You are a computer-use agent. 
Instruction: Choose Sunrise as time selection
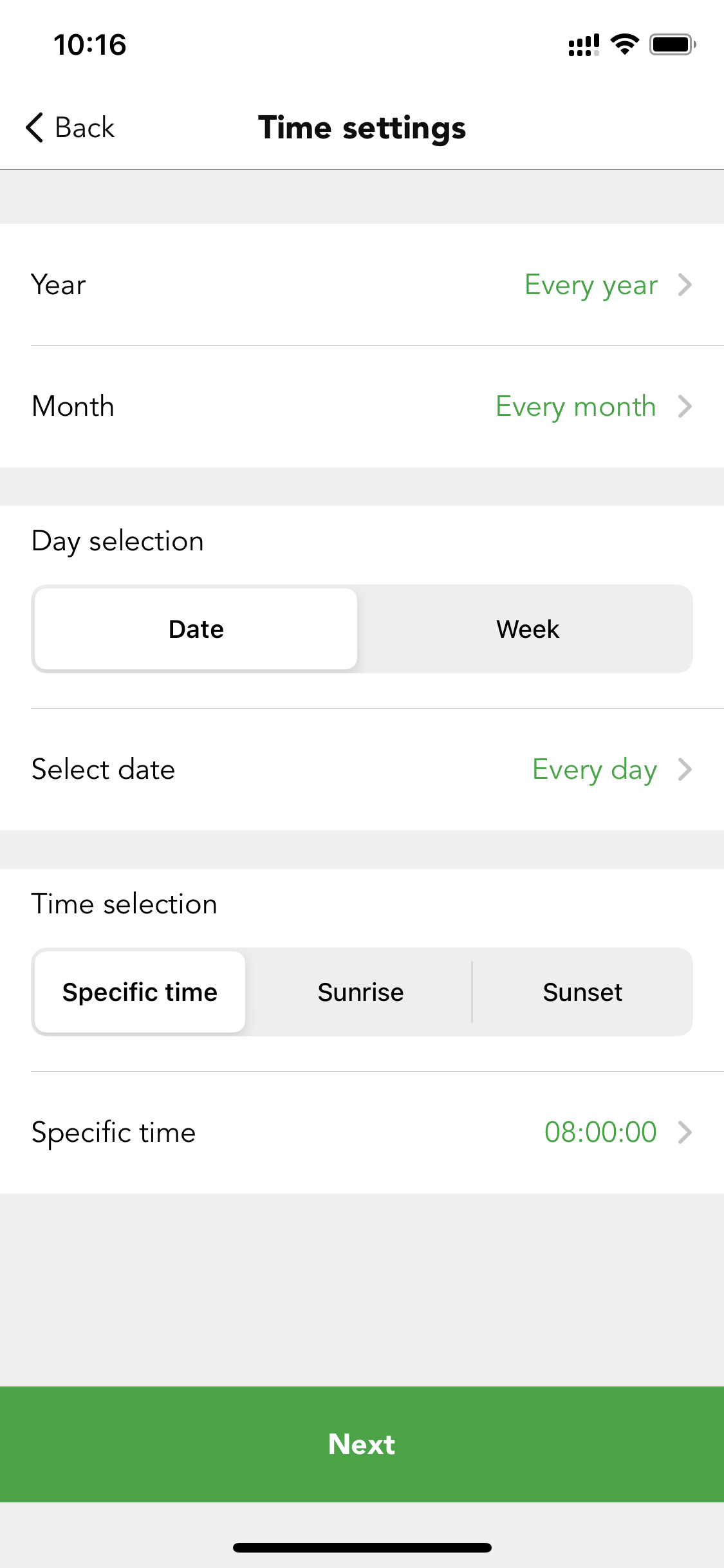coord(360,992)
